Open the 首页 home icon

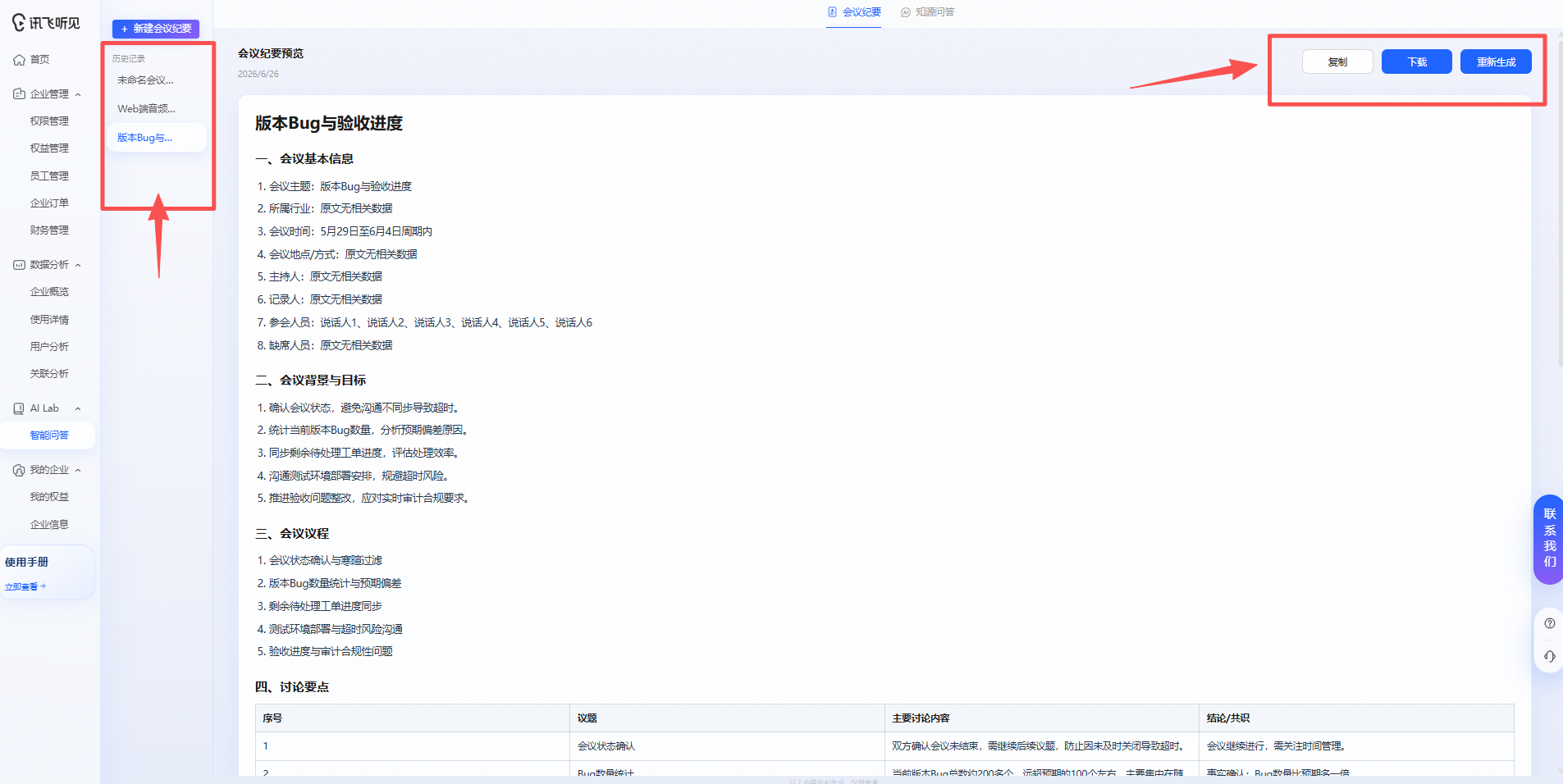(x=19, y=60)
